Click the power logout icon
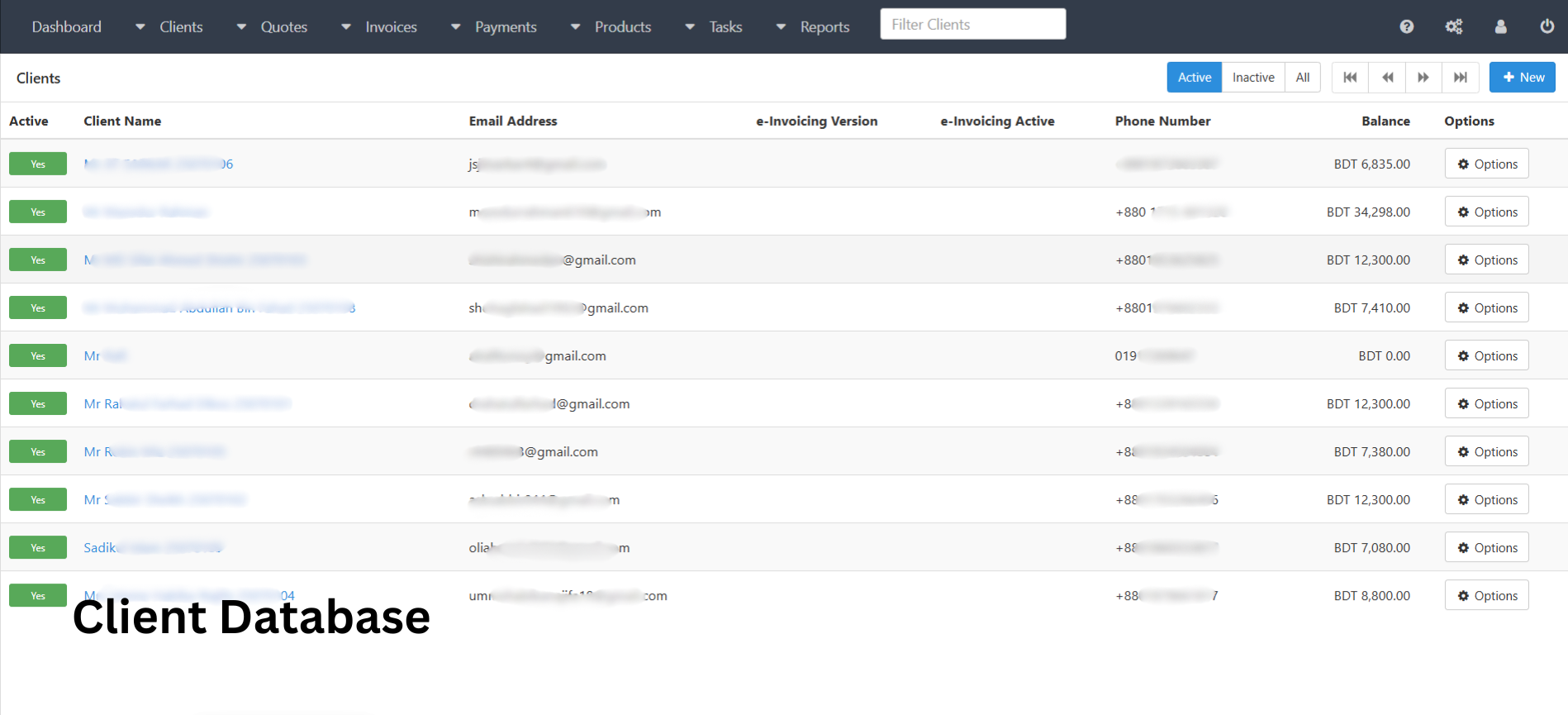This screenshot has height=715, width=1568. click(1547, 26)
